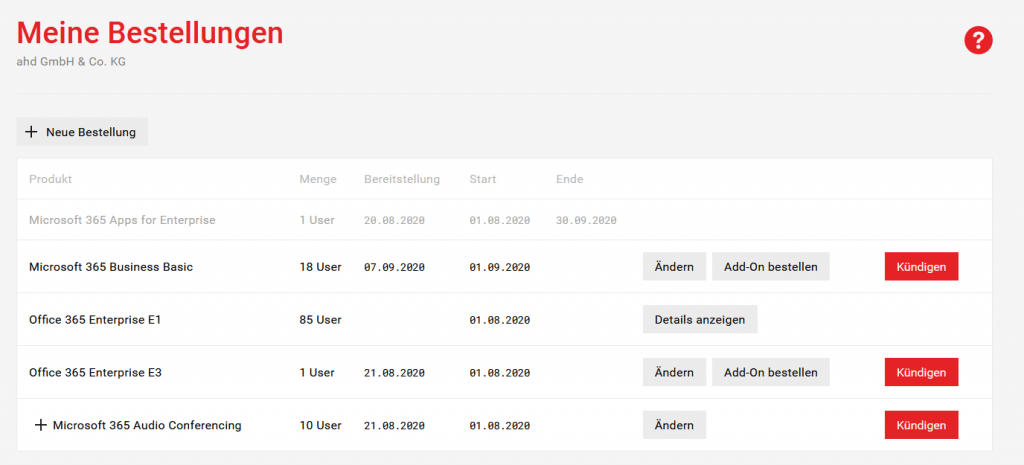Click Ändern for Office 365 Enterprise E3
This screenshot has width=1024, height=465.
(x=674, y=372)
